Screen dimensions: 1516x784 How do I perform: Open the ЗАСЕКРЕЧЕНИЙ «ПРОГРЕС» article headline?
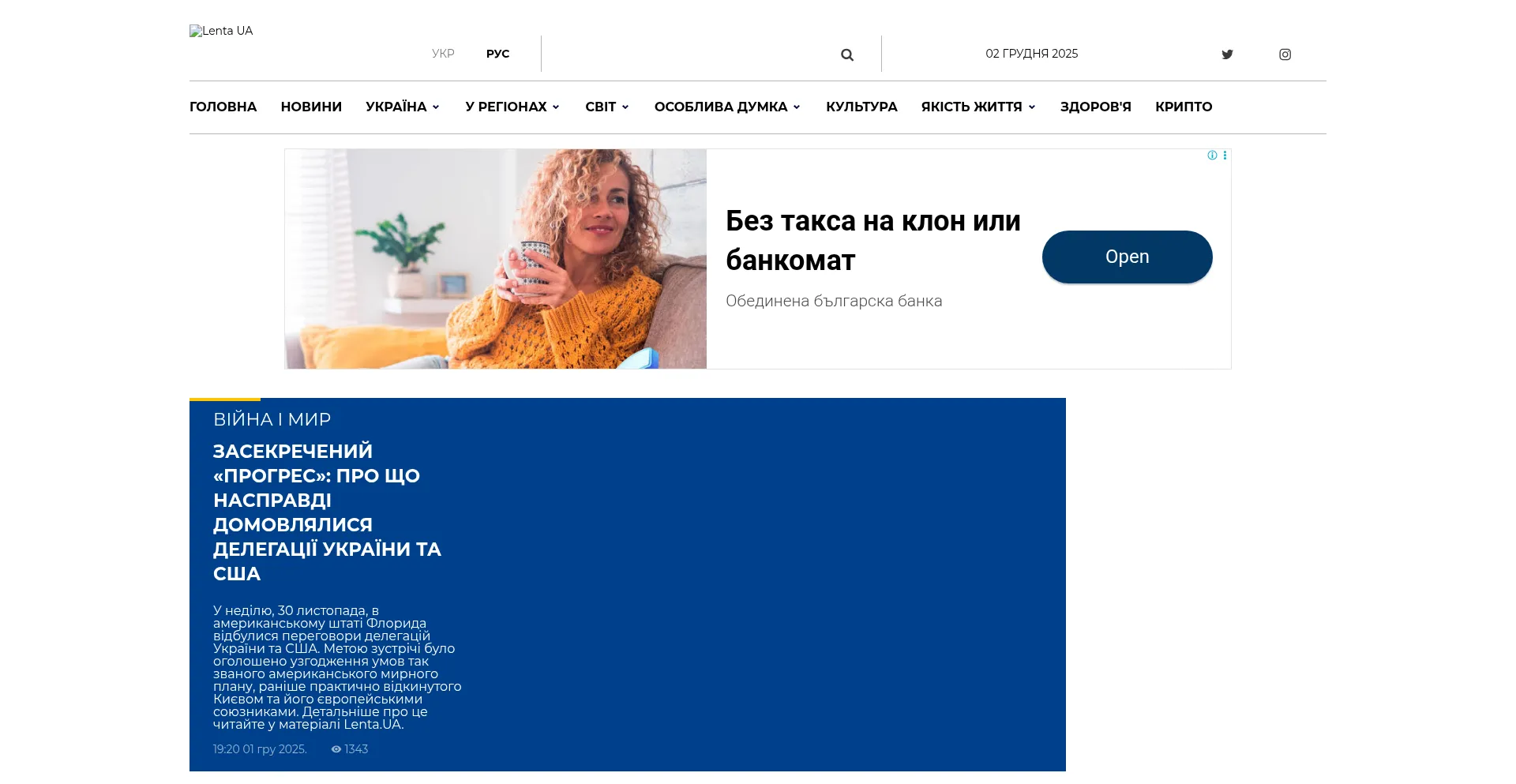click(x=327, y=512)
